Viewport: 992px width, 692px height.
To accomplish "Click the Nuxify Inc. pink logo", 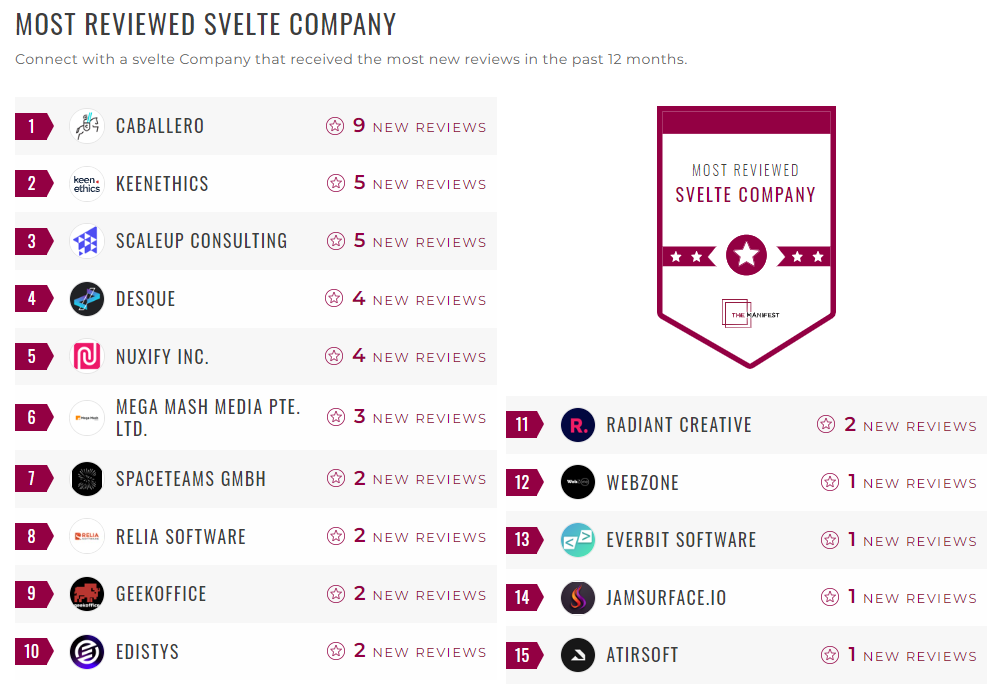I will coord(87,357).
